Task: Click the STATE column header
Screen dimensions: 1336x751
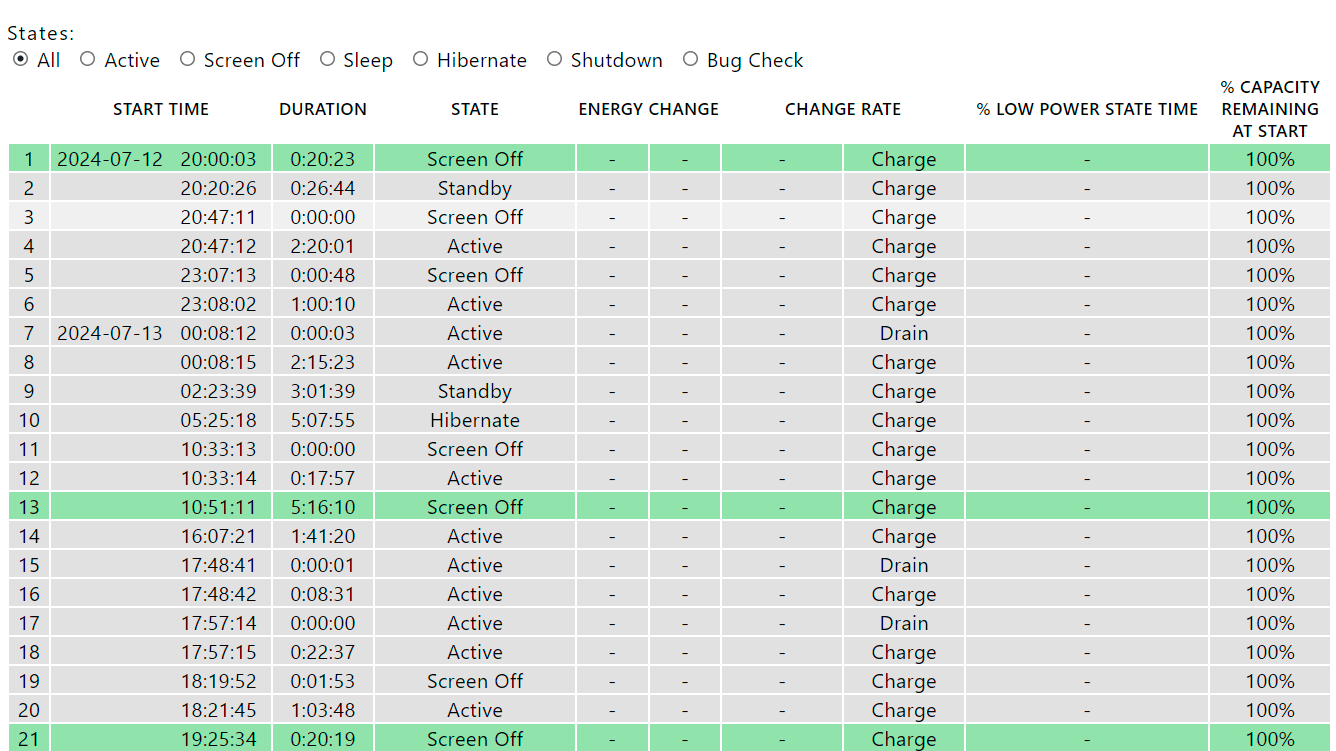Action: pos(475,109)
